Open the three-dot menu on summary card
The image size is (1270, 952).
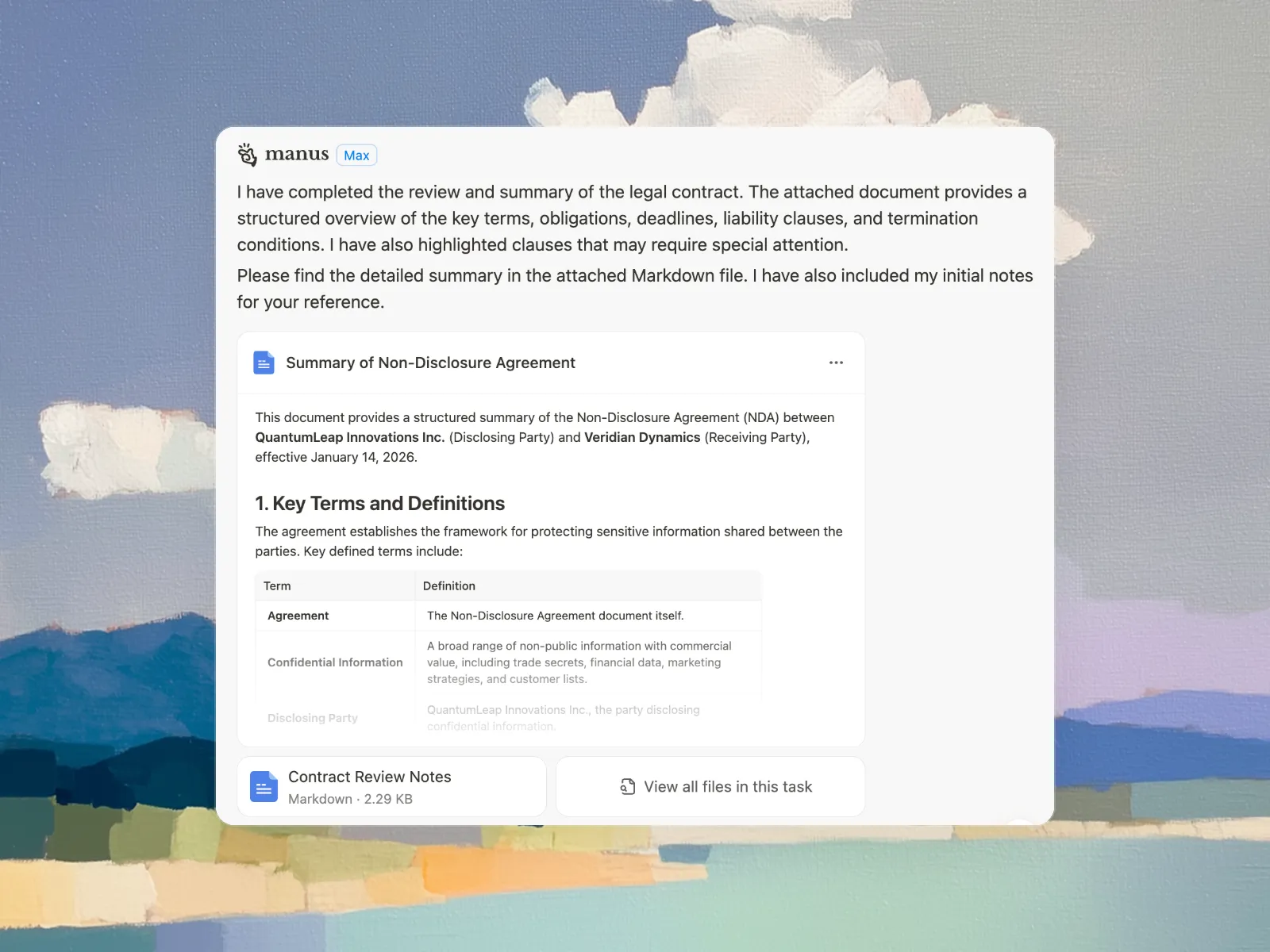coord(836,363)
